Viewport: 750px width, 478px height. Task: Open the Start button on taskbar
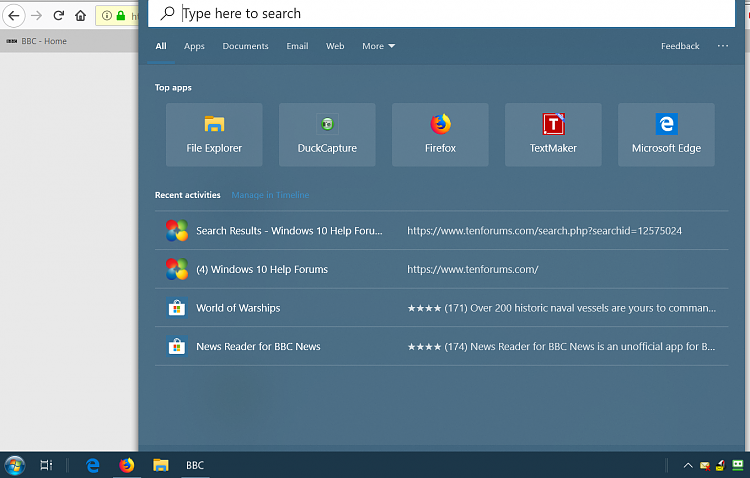[14, 465]
